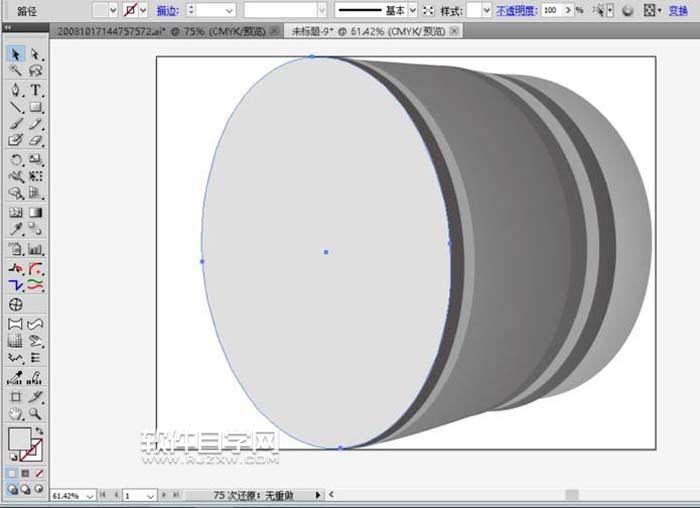This screenshot has width=700, height=508.
Task: Select the black arrow Selection tool
Action: (x=16, y=54)
